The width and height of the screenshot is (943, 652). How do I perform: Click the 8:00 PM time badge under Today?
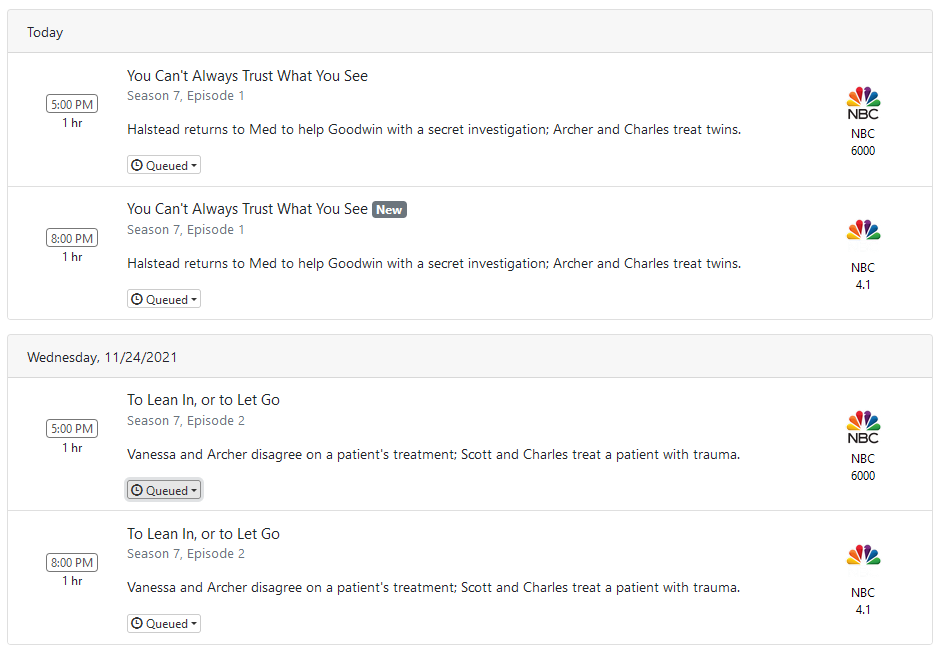tap(72, 238)
